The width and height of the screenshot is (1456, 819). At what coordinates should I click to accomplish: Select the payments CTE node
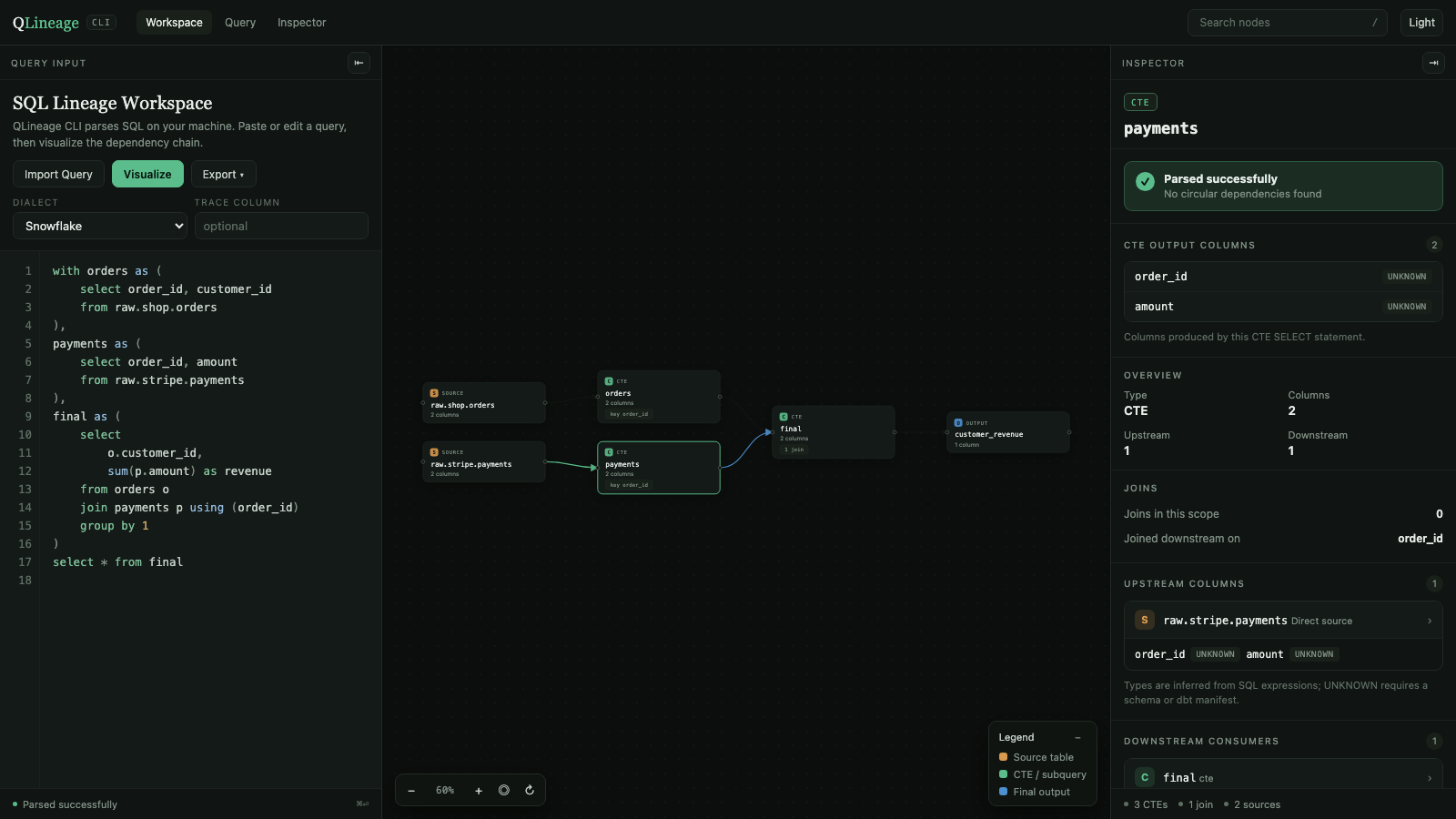659,468
